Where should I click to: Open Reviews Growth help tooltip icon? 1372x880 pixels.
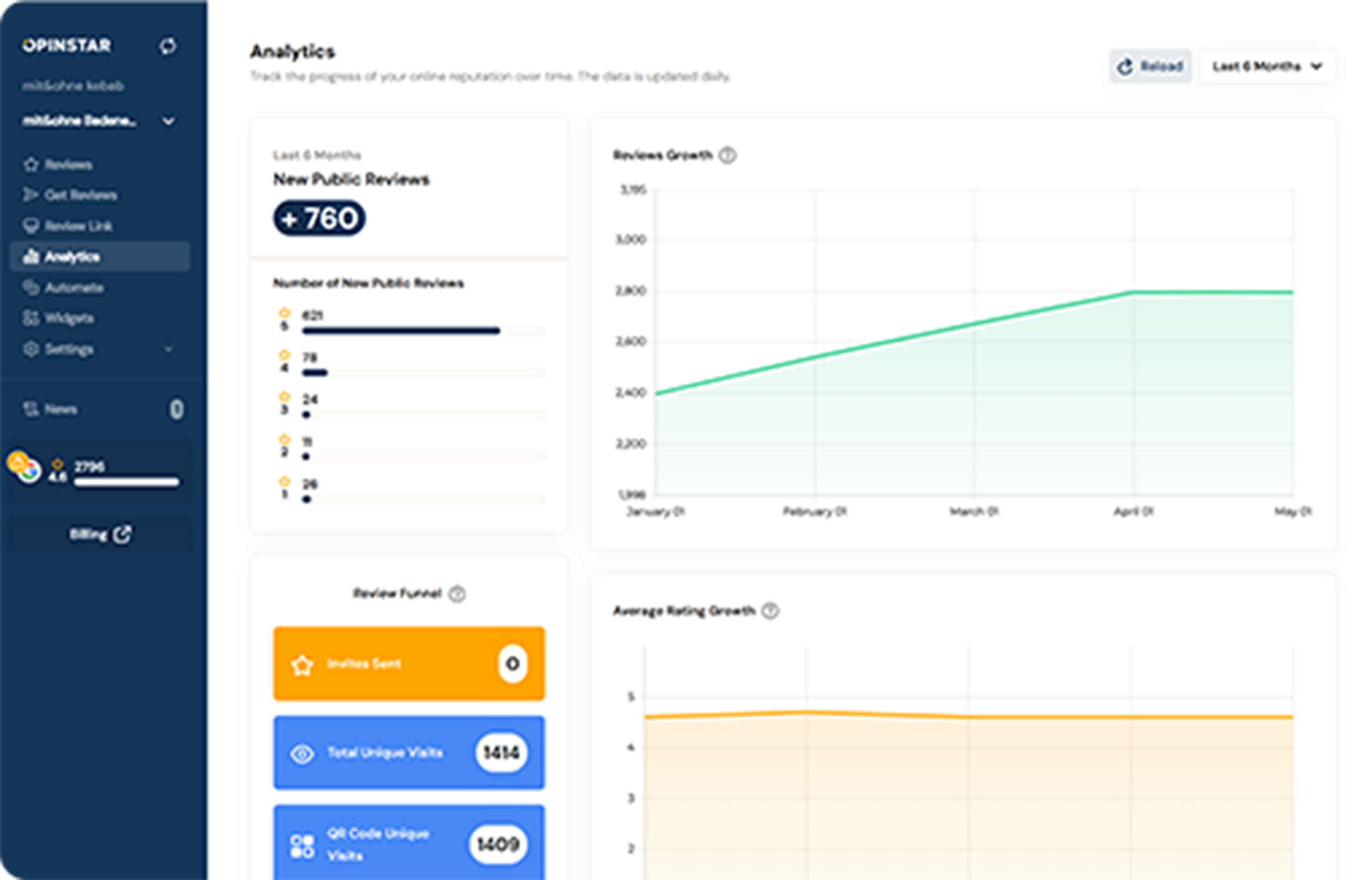tap(727, 156)
